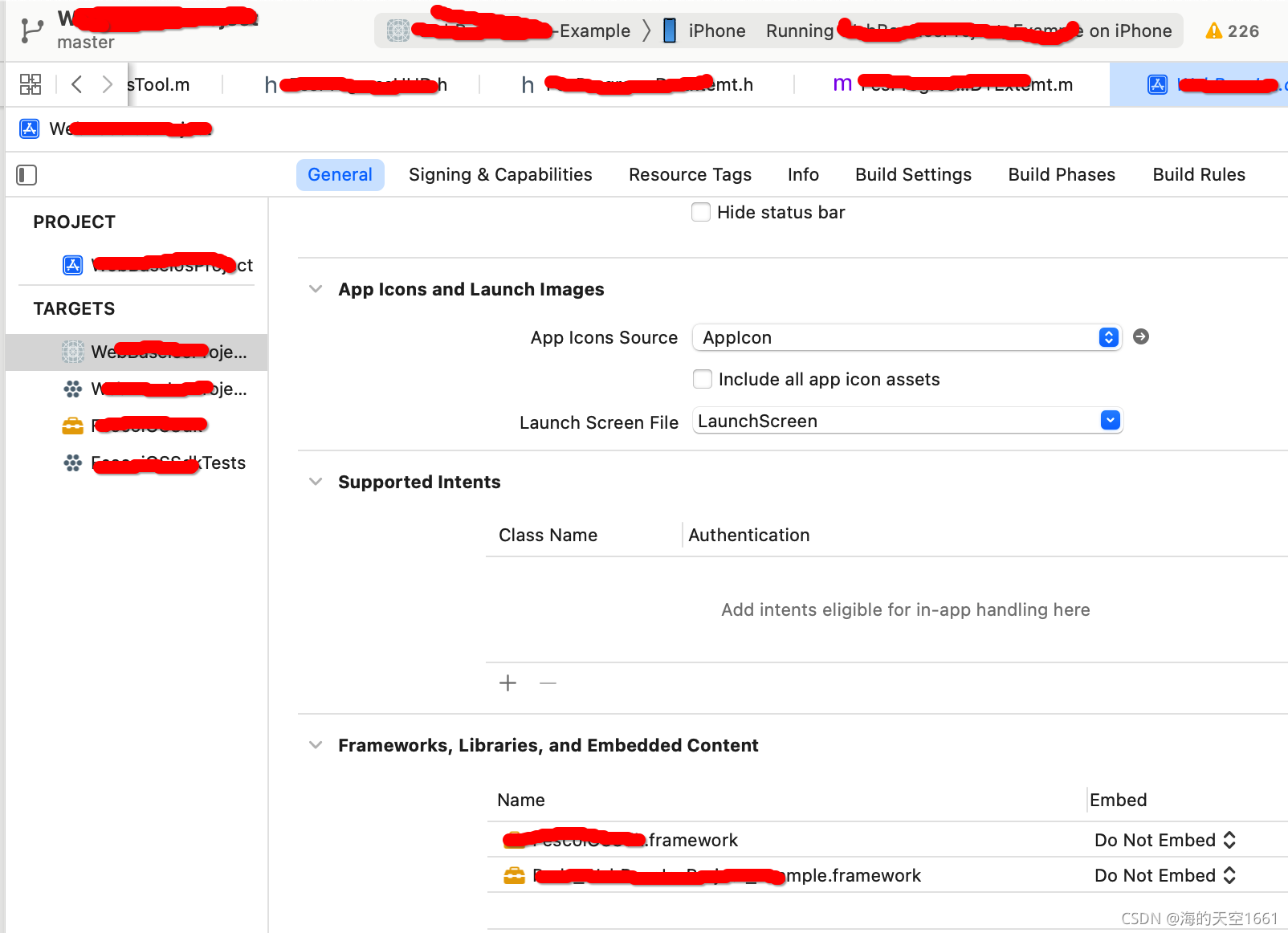Go forward in editor history
The width and height of the screenshot is (1288, 933).
107,84
